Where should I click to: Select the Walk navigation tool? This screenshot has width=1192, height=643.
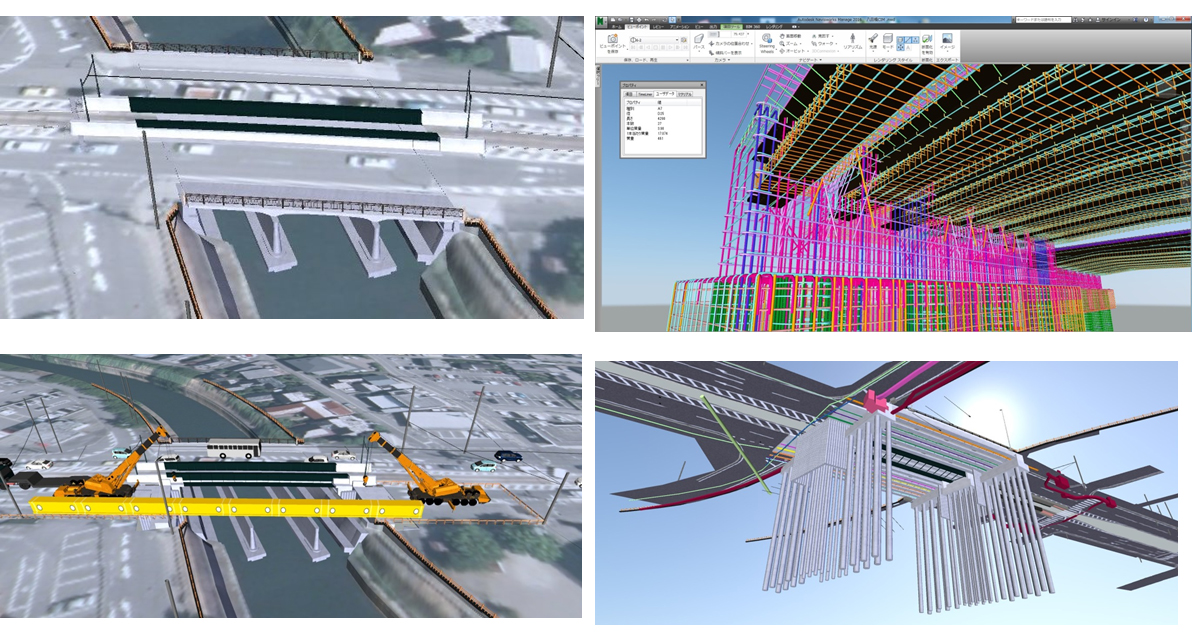point(812,44)
